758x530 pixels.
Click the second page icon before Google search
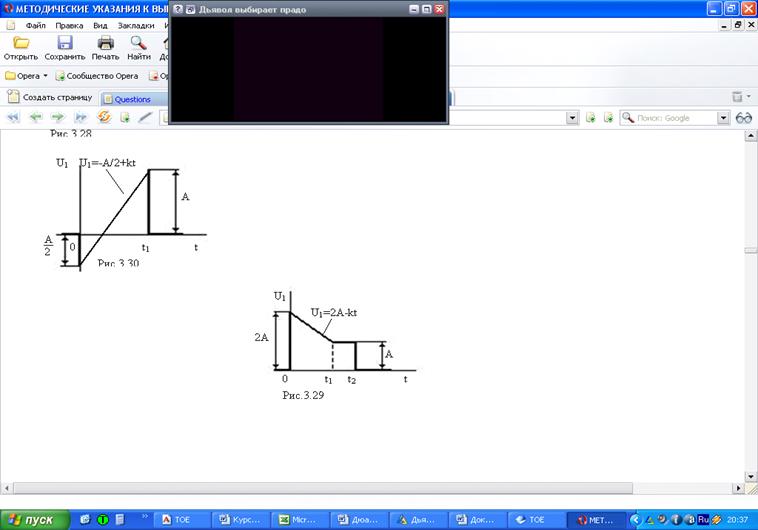[x=608, y=118]
